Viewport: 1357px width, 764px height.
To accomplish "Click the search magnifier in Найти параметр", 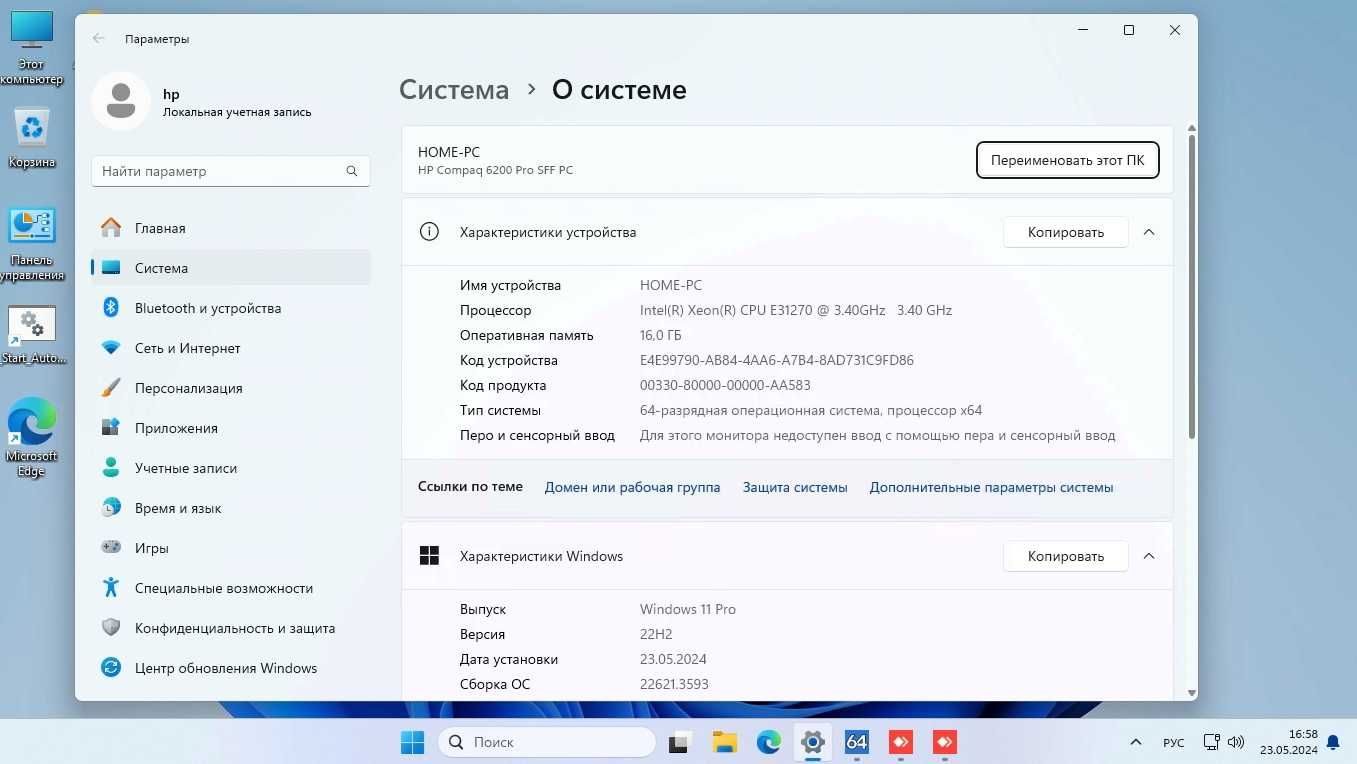I will (x=352, y=171).
